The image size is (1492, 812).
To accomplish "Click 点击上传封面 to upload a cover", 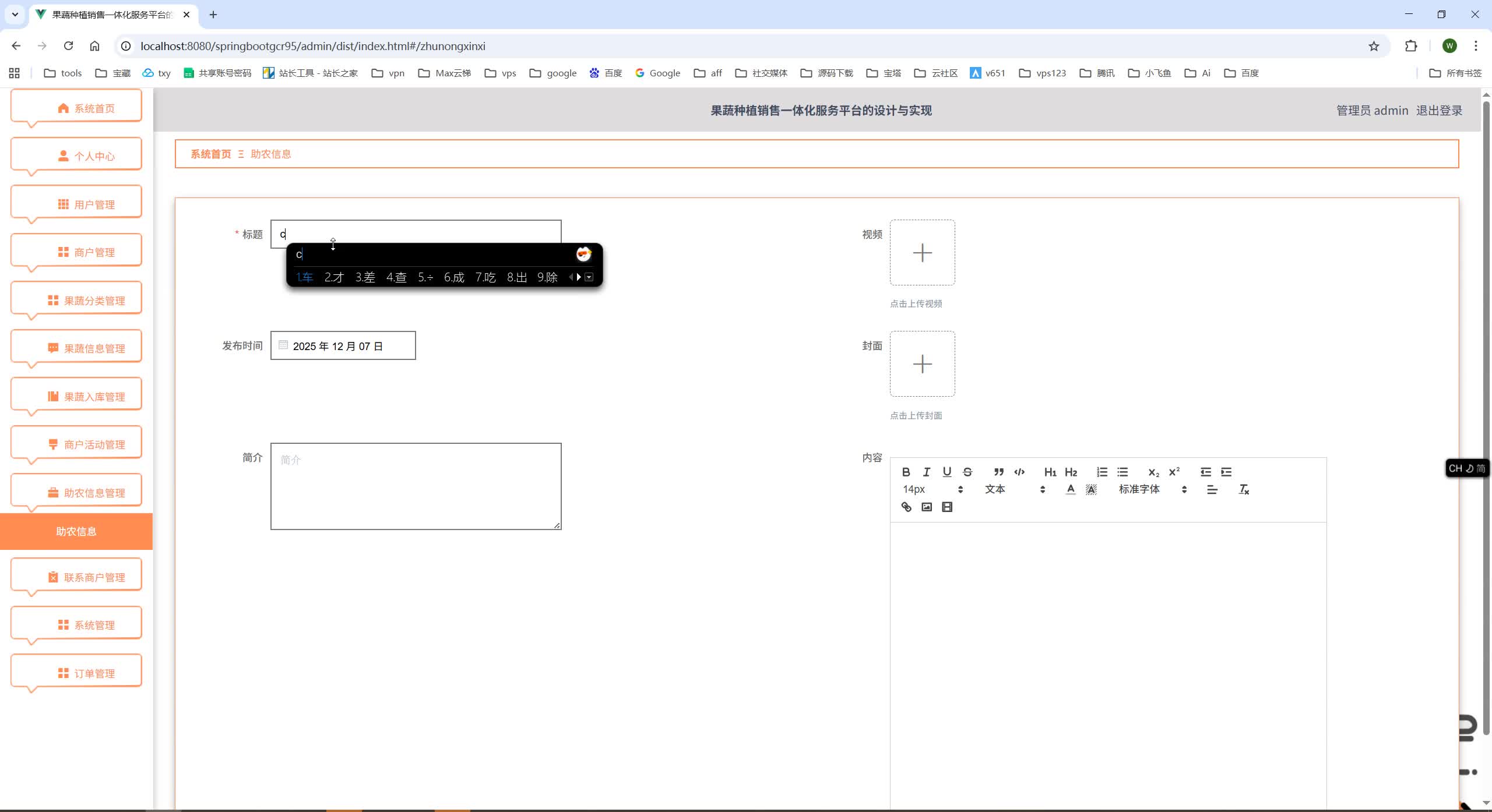I will pos(916,415).
